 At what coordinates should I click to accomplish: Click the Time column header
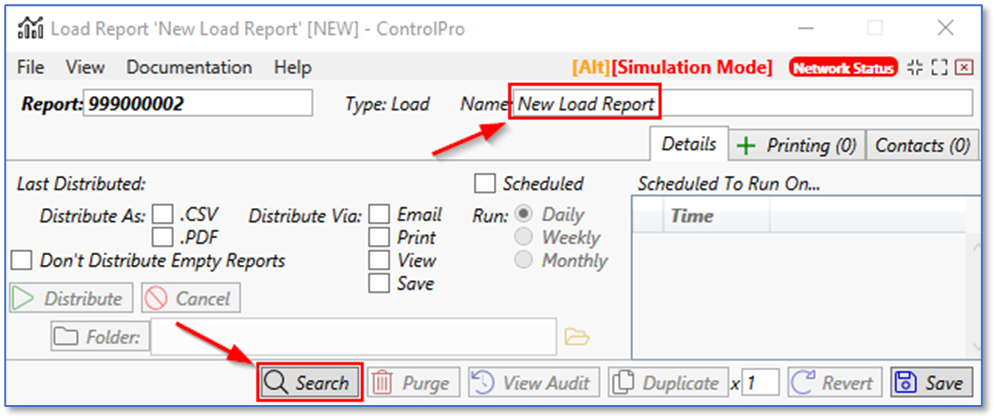point(692,216)
